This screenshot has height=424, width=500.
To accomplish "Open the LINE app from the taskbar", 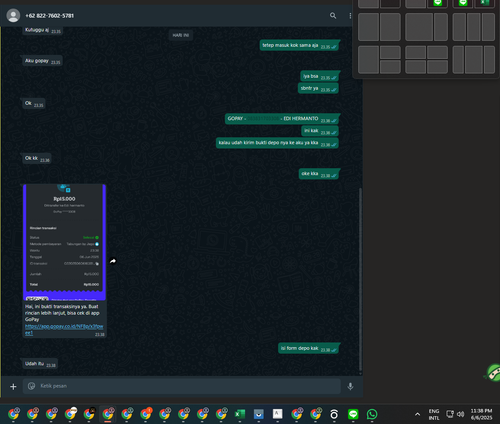I will click(353, 414).
